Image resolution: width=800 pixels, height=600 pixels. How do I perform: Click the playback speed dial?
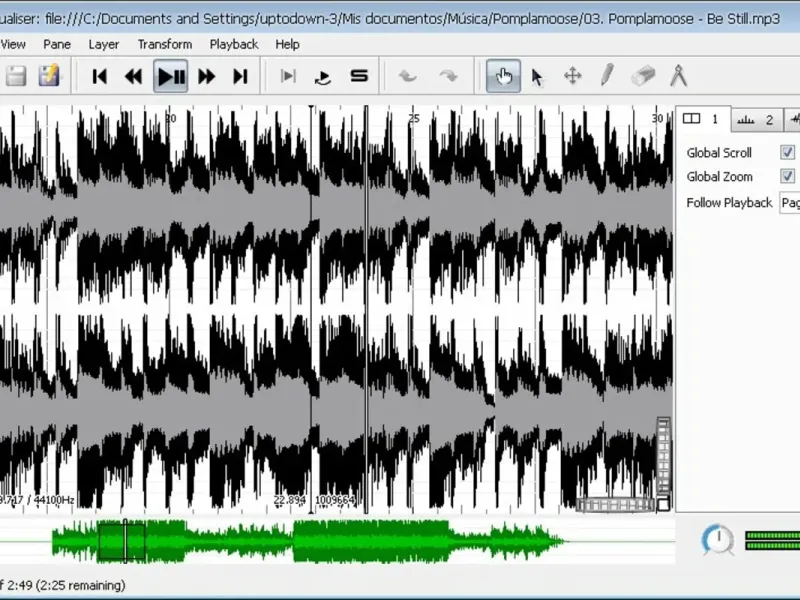point(718,539)
